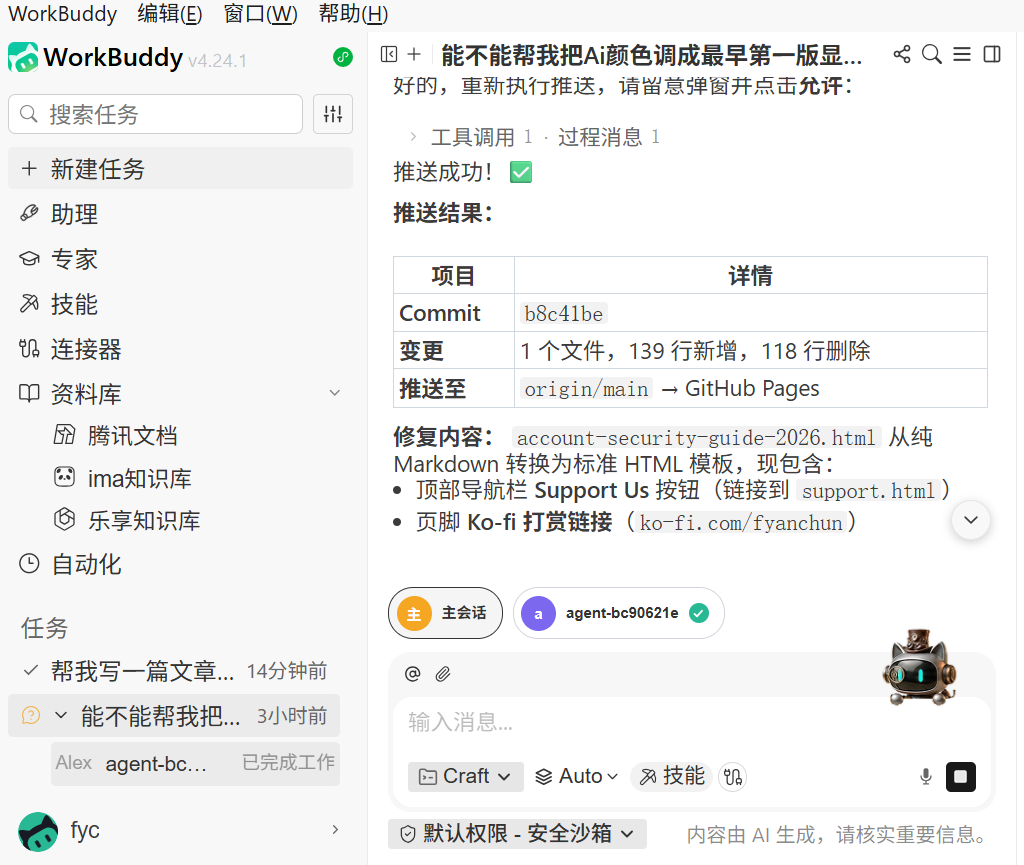
Task: Click the paperclip attachment icon
Action: point(443,674)
